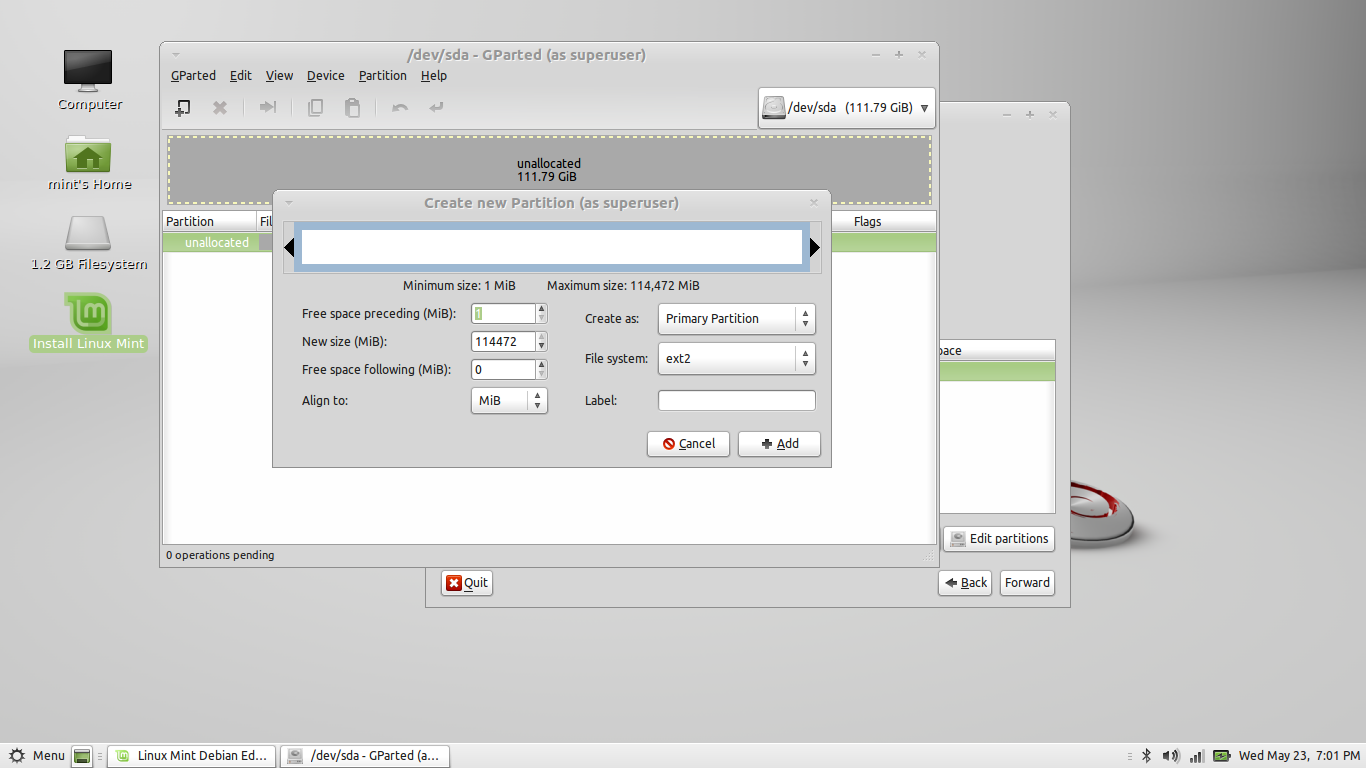
Task: Switch to Linux Mint Debian Ed... taskbar window
Action: click(x=191, y=756)
